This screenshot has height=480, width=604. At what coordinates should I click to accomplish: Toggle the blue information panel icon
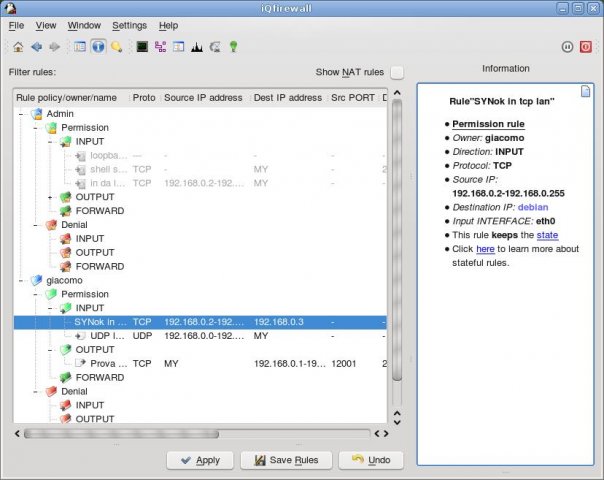pyautogui.click(x=98, y=47)
